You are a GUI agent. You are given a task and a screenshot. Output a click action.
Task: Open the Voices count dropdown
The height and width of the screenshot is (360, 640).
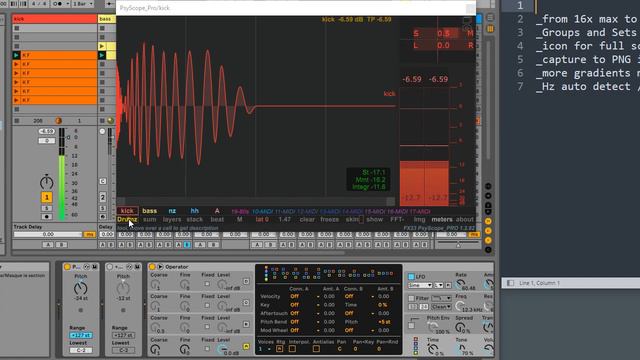click(264, 349)
